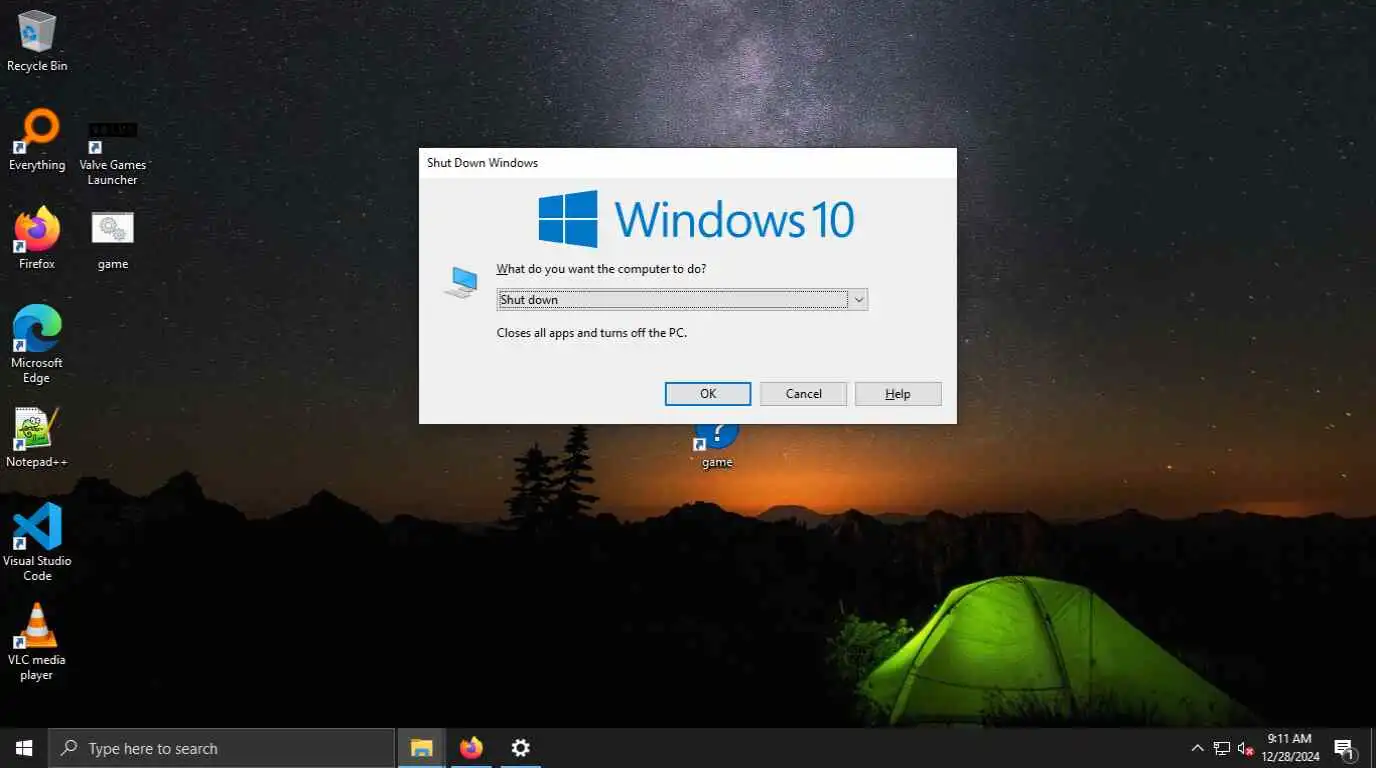The height and width of the screenshot is (768, 1376).
Task: Cancel the Shut Down Windows dialog
Action: [803, 394]
